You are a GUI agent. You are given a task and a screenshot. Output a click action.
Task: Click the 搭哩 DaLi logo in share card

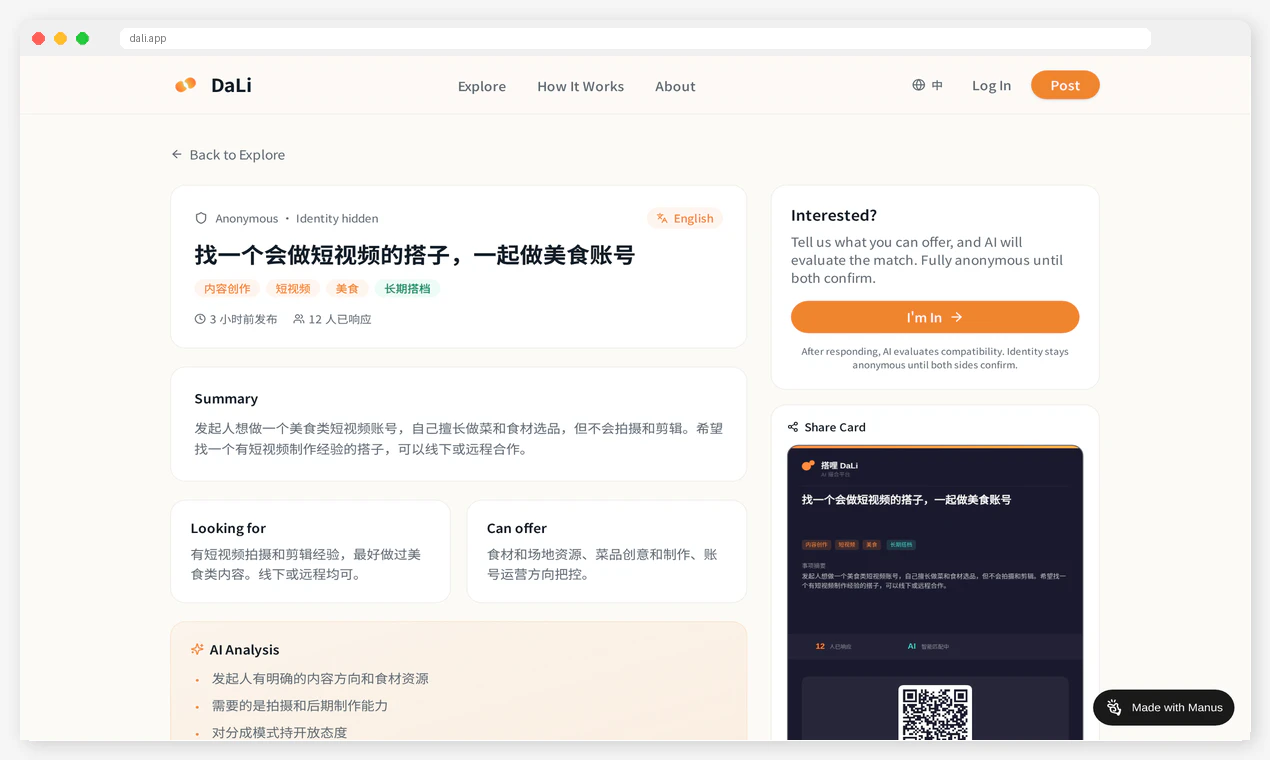(830, 466)
